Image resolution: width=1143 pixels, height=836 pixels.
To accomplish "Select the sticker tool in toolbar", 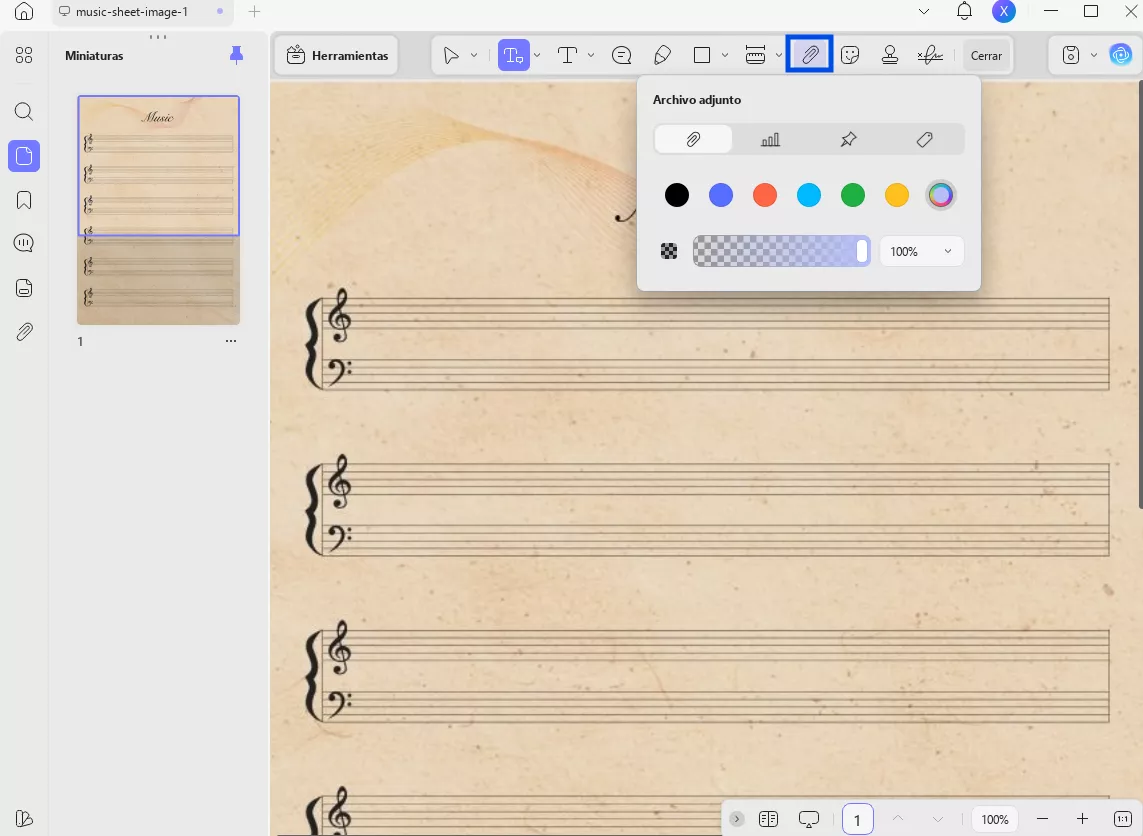I will pyautogui.click(x=850, y=56).
